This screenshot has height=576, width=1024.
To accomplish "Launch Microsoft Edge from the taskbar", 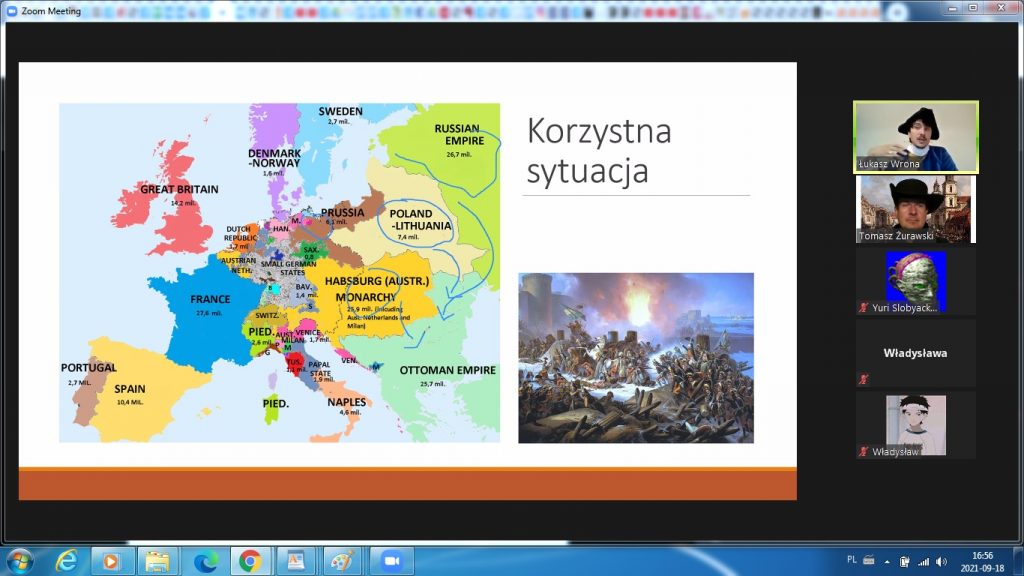I will [205, 560].
